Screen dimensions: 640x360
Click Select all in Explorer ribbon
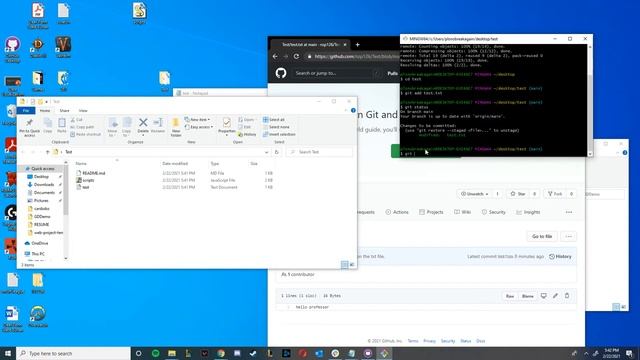tap(274, 120)
